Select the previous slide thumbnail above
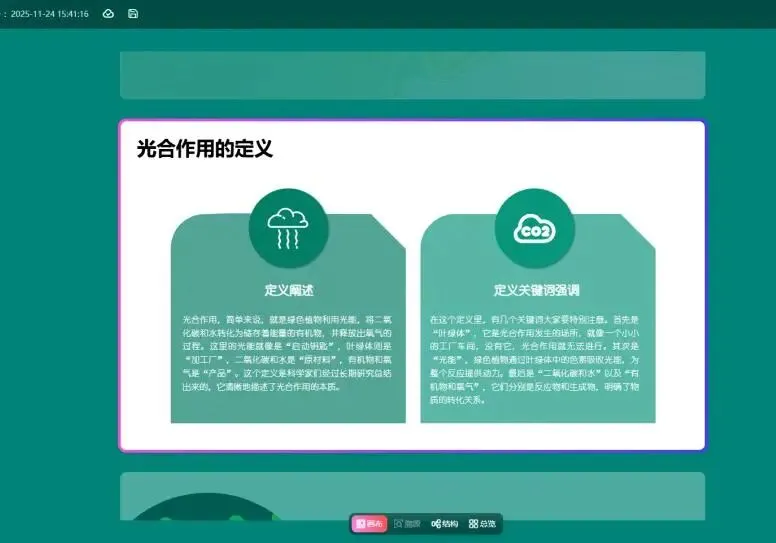 pyautogui.click(x=412, y=75)
